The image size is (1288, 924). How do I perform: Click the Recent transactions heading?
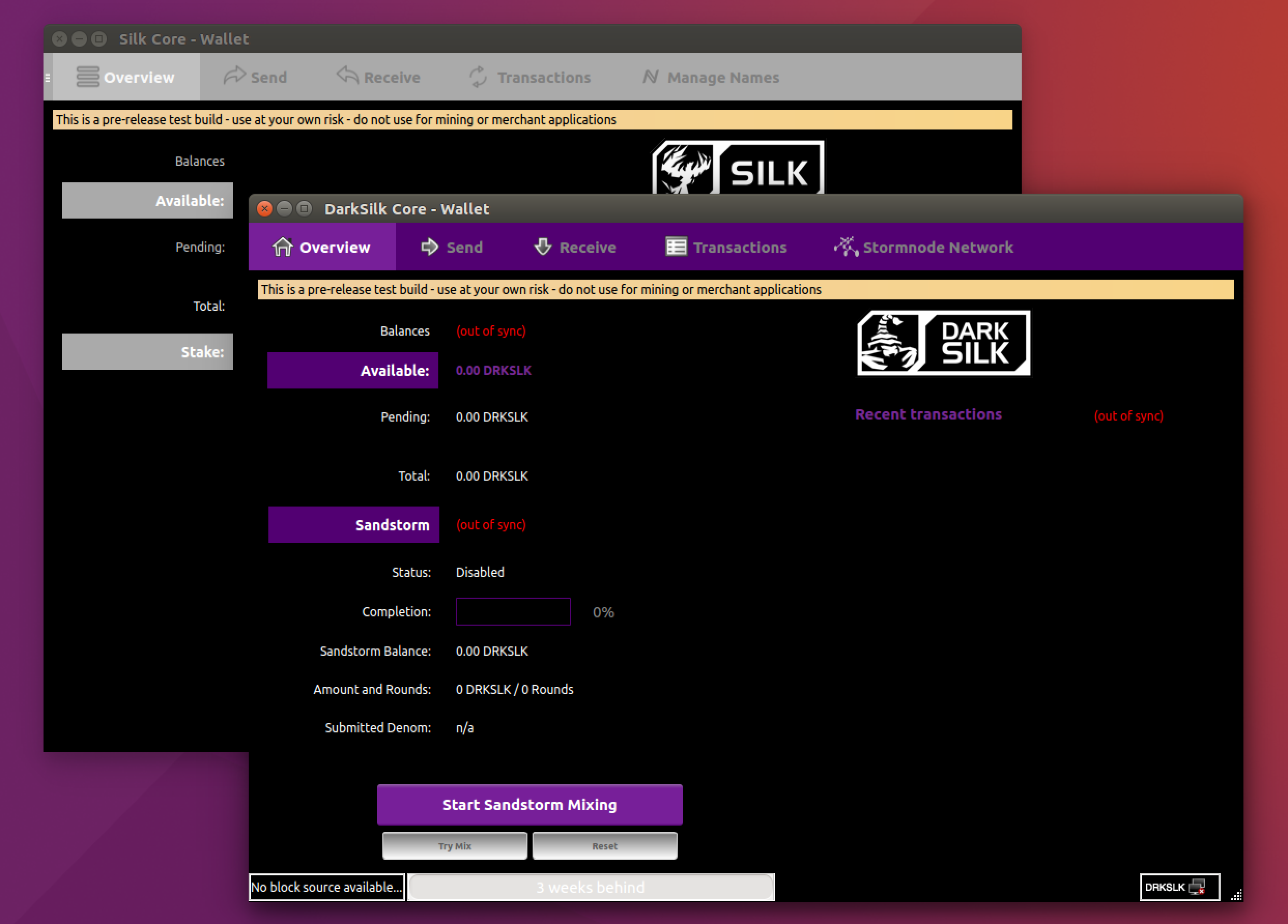coord(928,414)
